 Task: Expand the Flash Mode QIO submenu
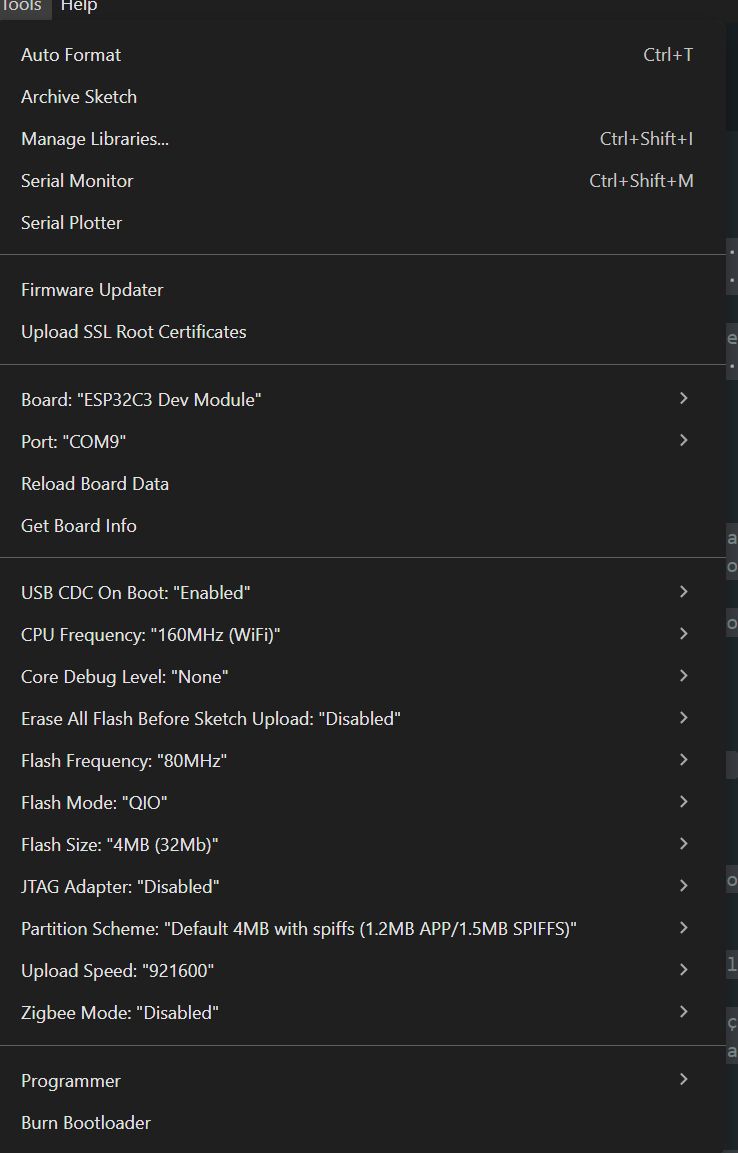tap(94, 803)
